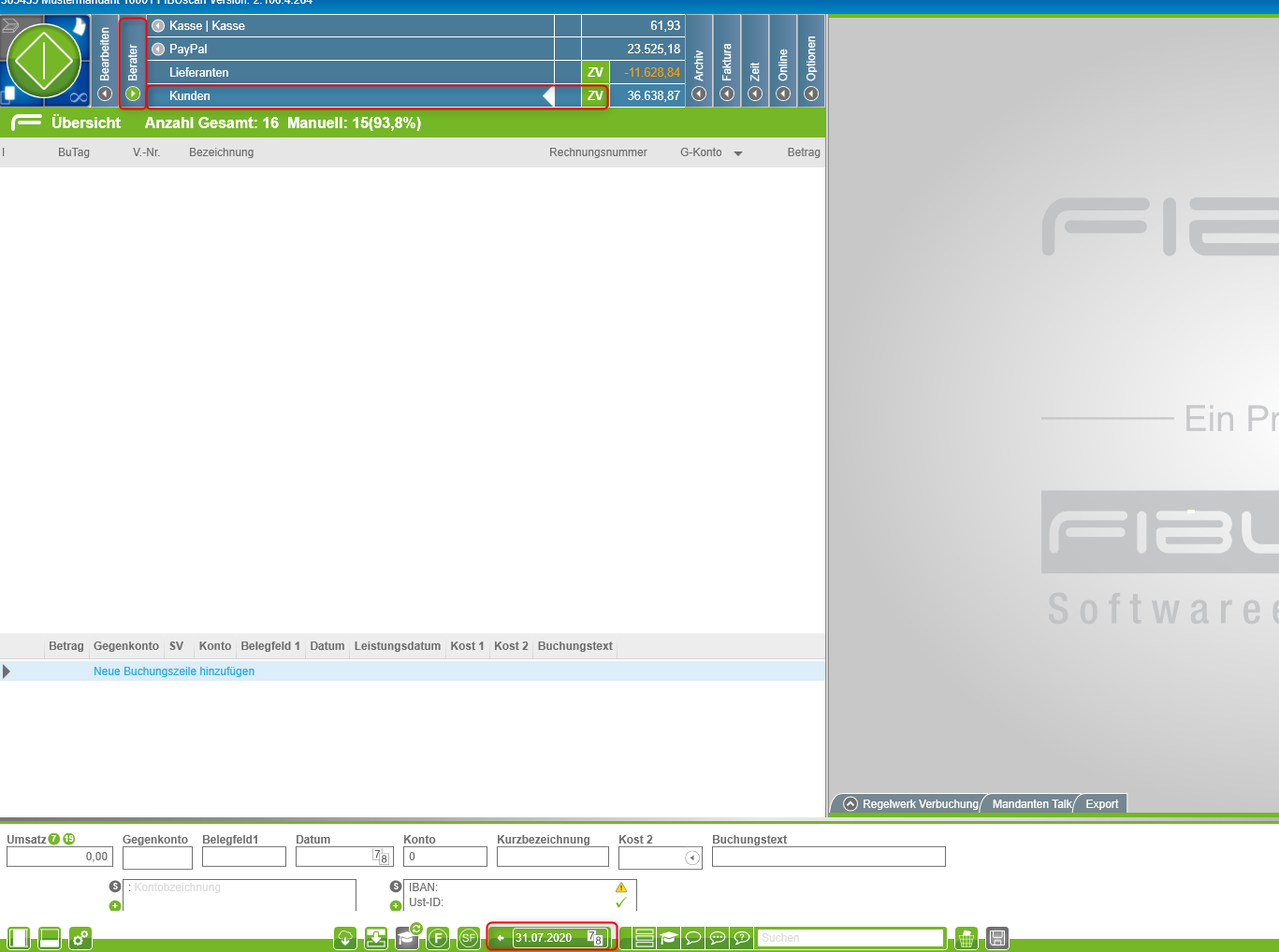The image size is (1279, 952).
Task: Click the Leistungsdatum column header
Action: coord(398,646)
